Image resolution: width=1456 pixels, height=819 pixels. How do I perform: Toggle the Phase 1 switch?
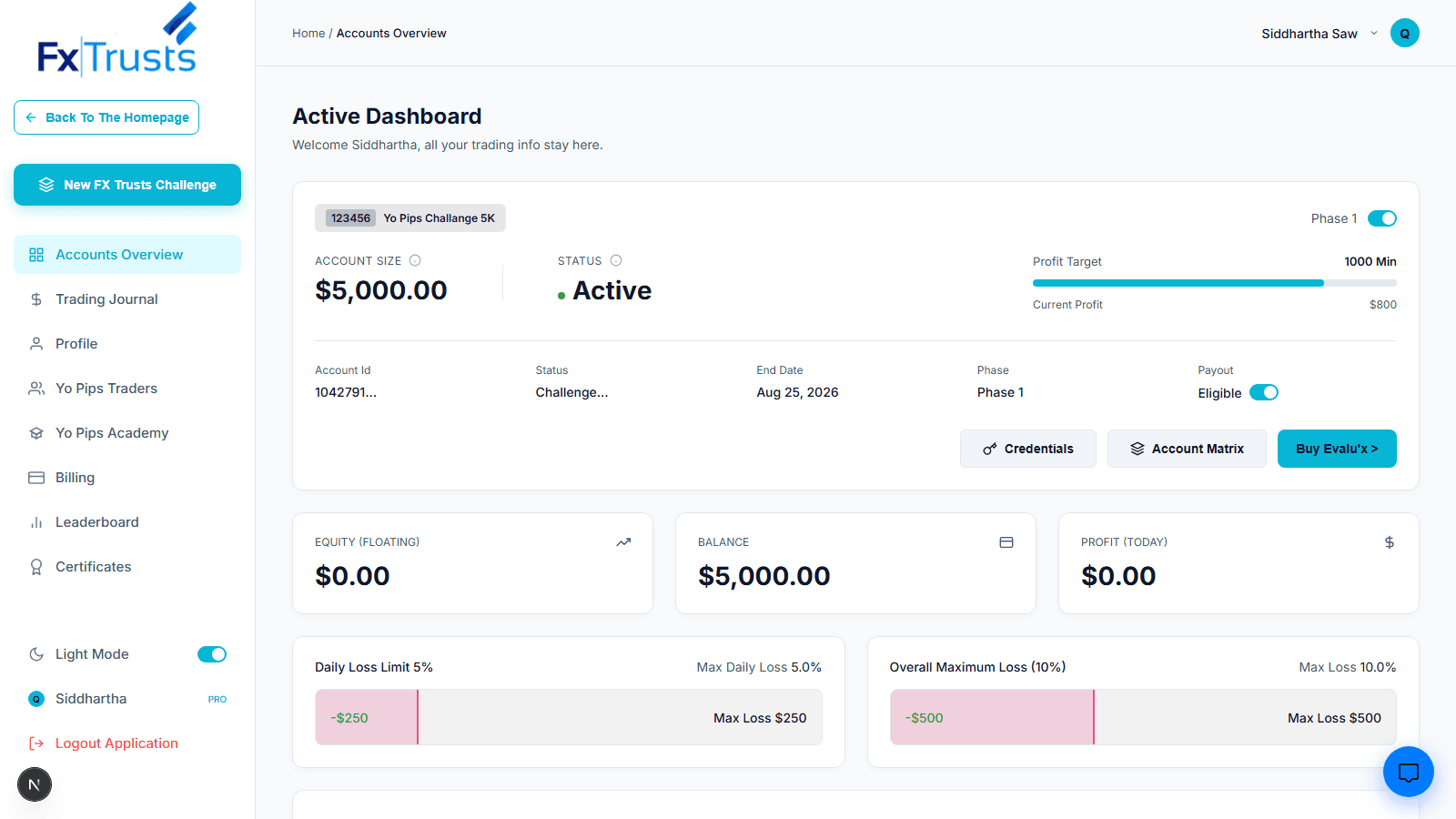click(1382, 218)
